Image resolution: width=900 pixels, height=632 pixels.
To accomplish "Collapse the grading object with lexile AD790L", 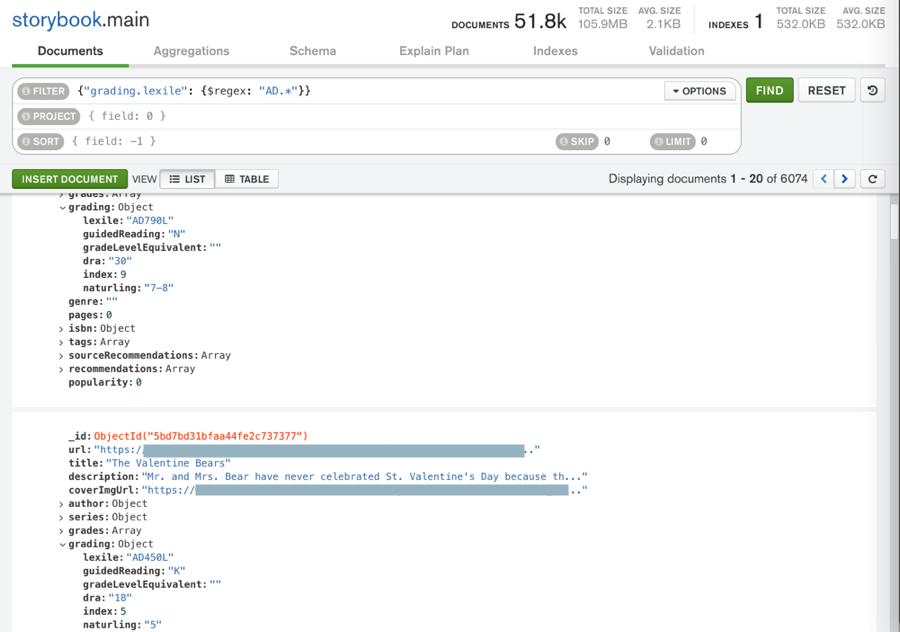I will coord(62,208).
